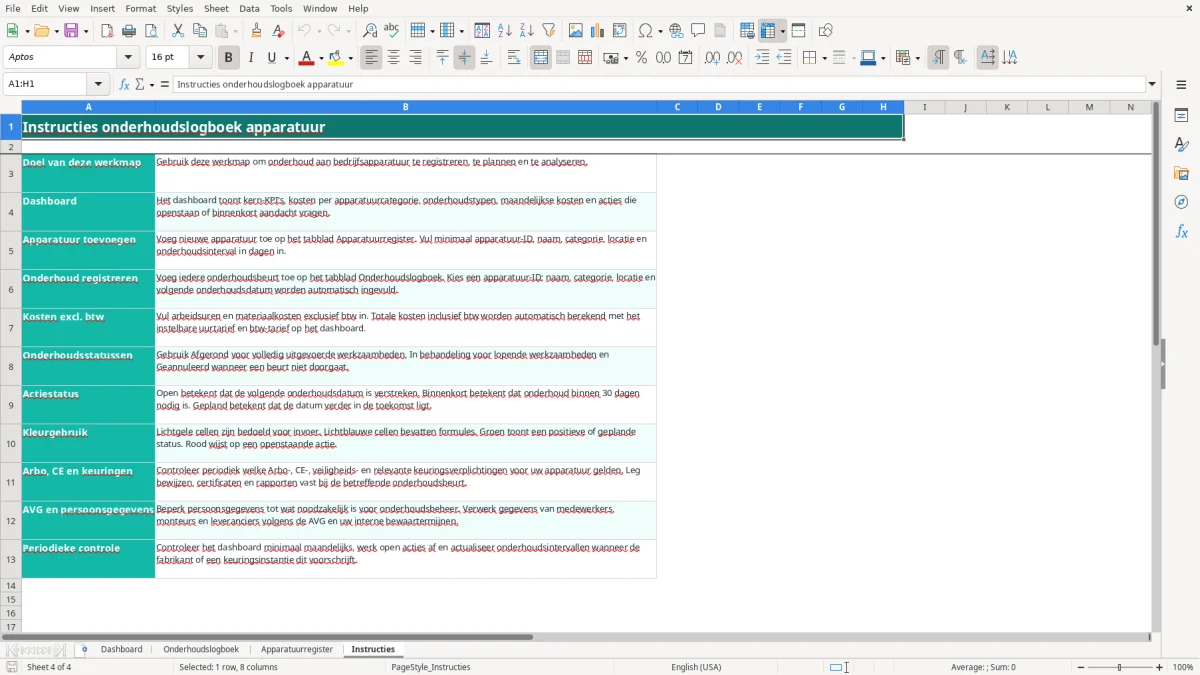The height and width of the screenshot is (675, 1200).
Task: Insert a hyperlink
Action: click(676, 31)
